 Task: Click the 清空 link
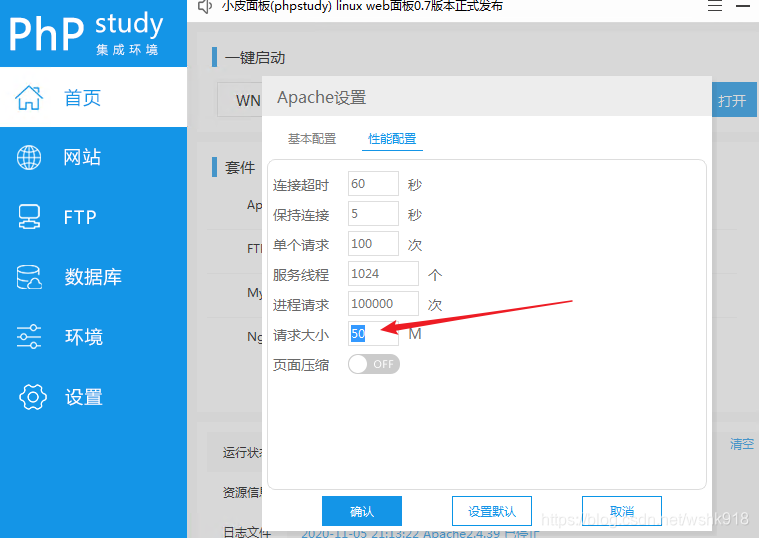[742, 444]
